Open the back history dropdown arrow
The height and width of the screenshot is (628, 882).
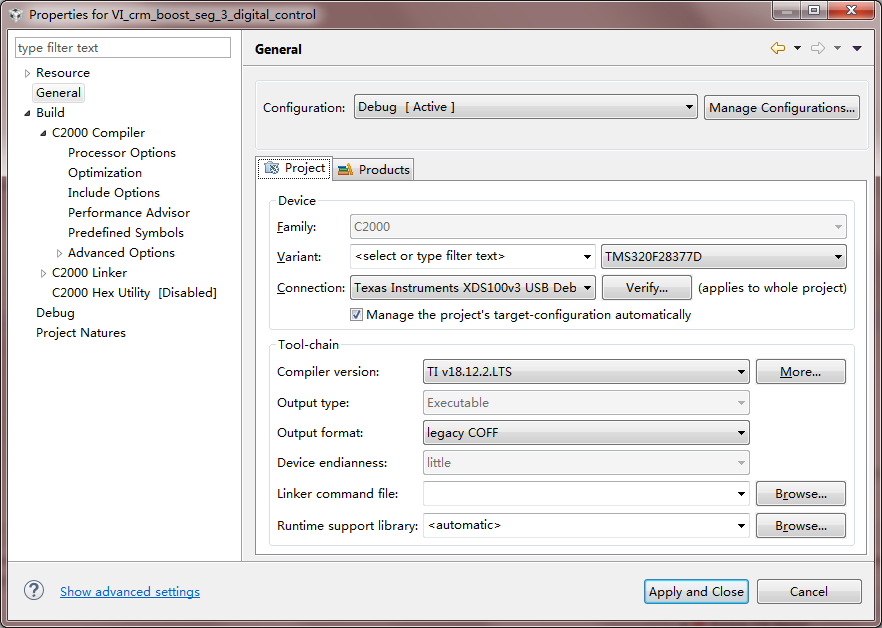point(797,48)
